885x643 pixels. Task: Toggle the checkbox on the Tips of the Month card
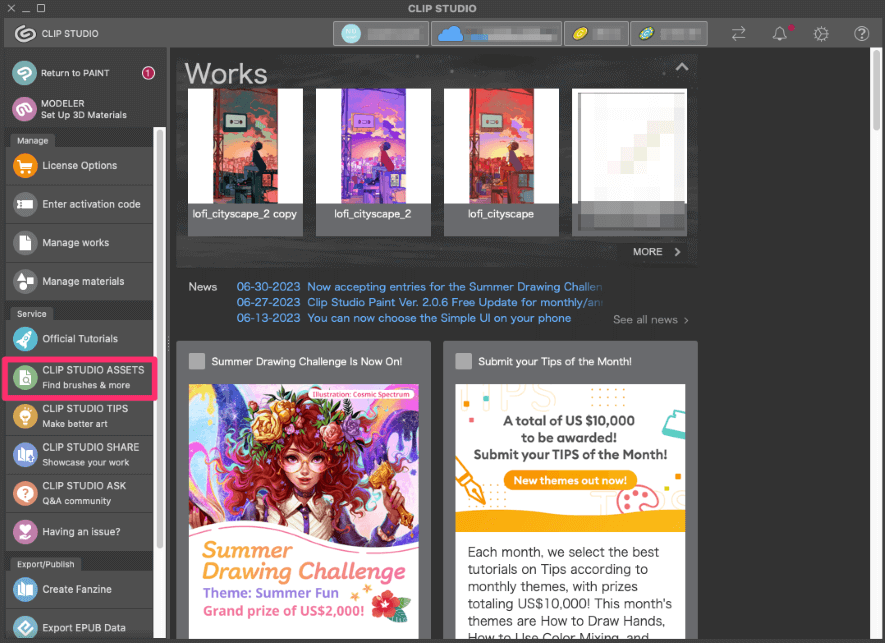coord(464,361)
